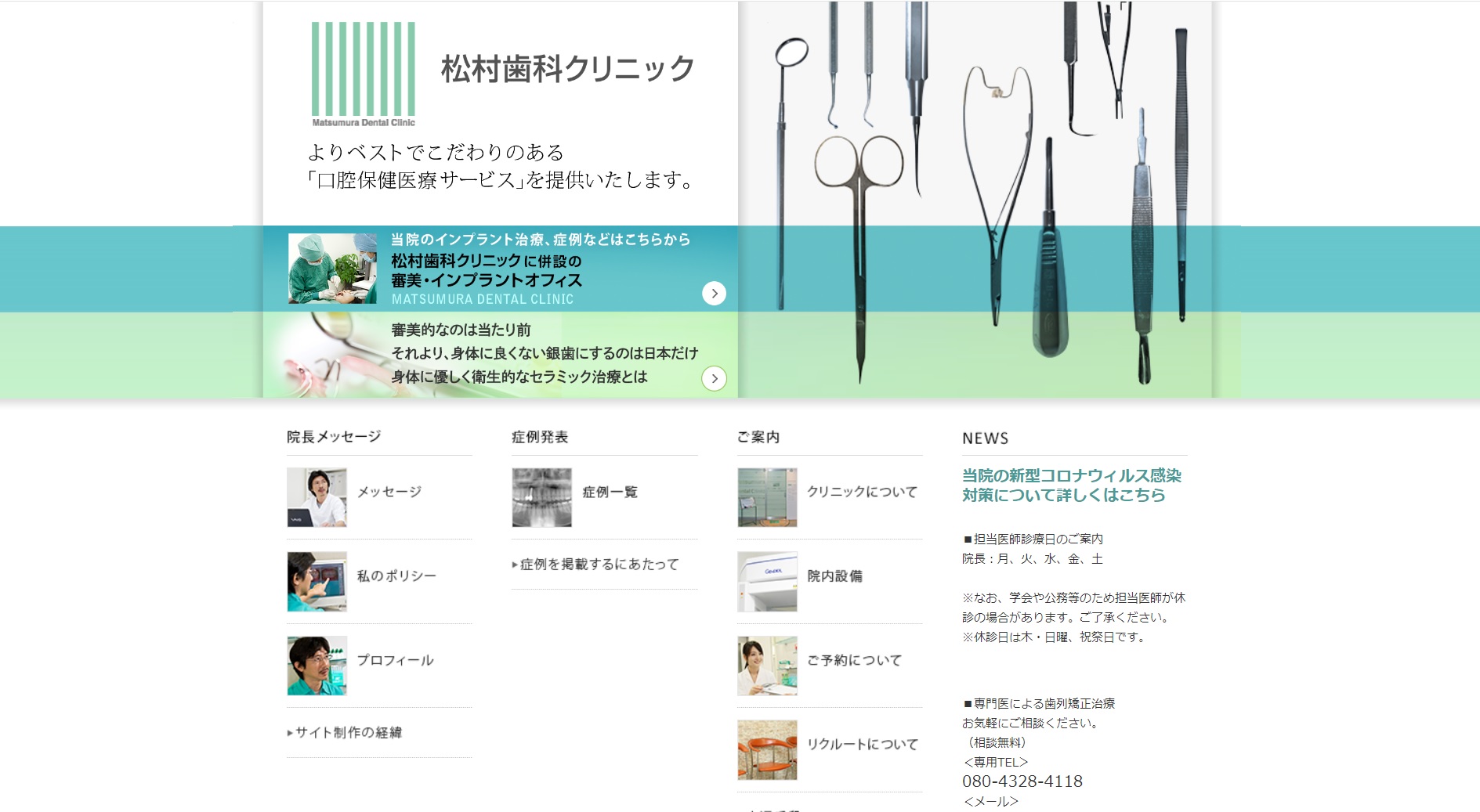The width and height of the screenshot is (1480, 812).
Task: Select the リクルートについて text link
Action: 863,745
